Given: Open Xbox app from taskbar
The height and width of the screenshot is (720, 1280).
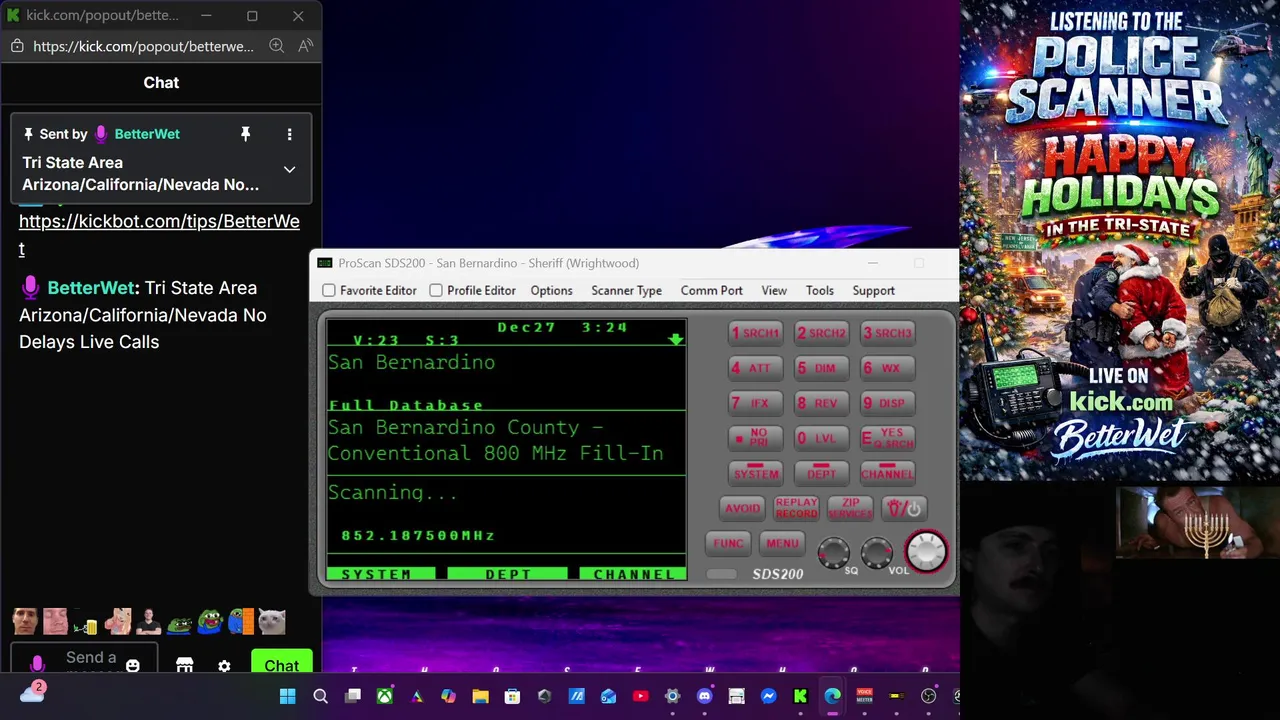Looking at the screenshot, I should coord(384,696).
